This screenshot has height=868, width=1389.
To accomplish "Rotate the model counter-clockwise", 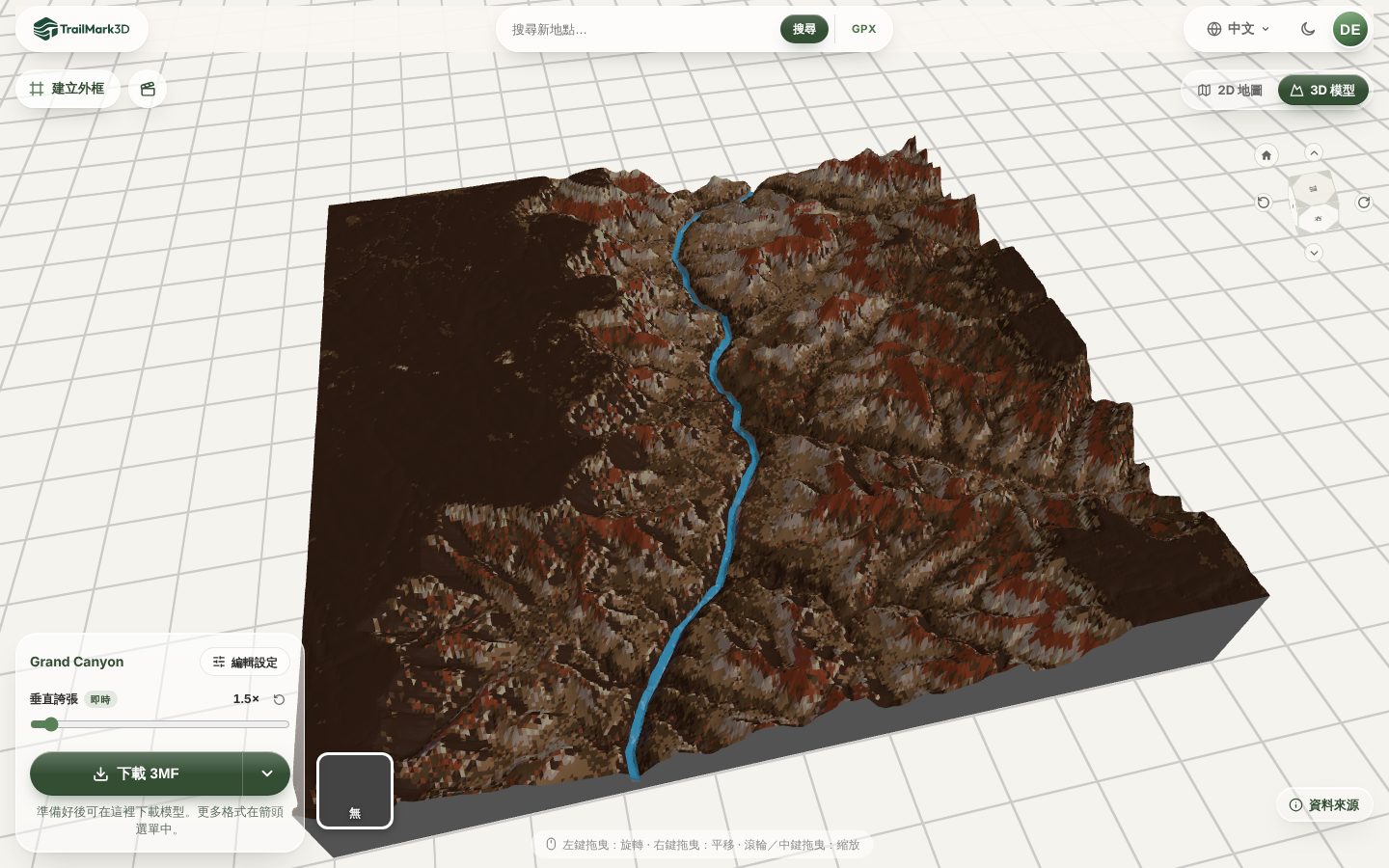I will pos(1264,203).
